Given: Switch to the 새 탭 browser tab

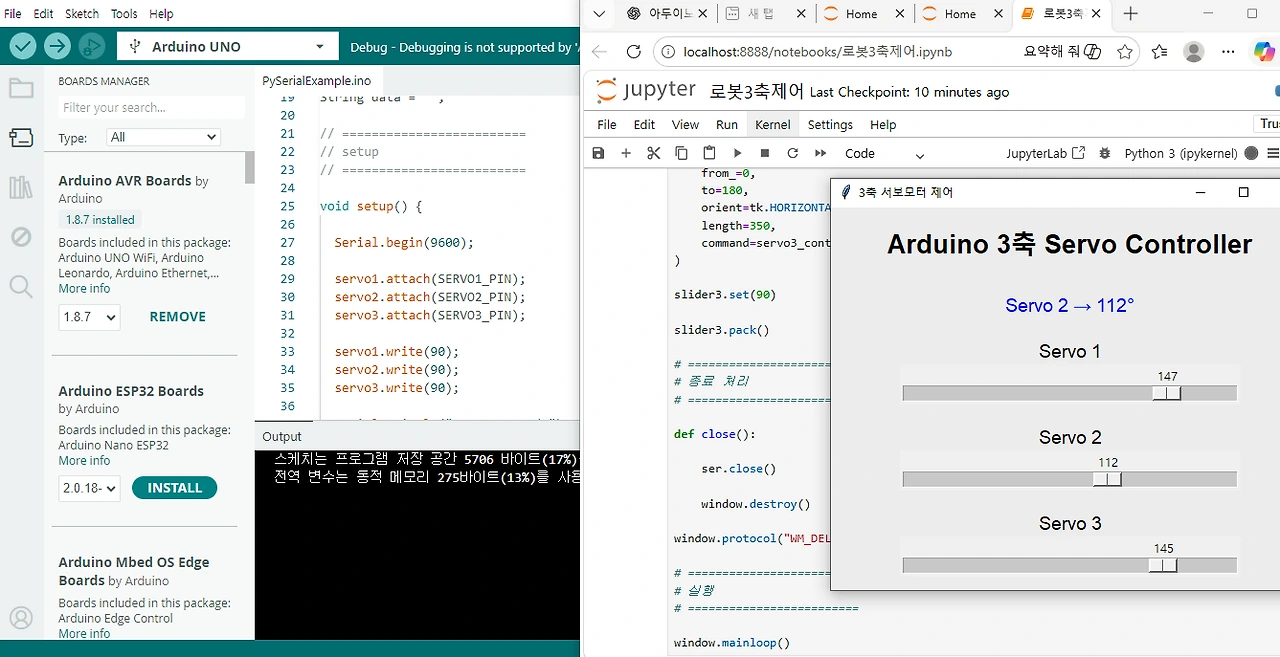Looking at the screenshot, I should pos(765,13).
